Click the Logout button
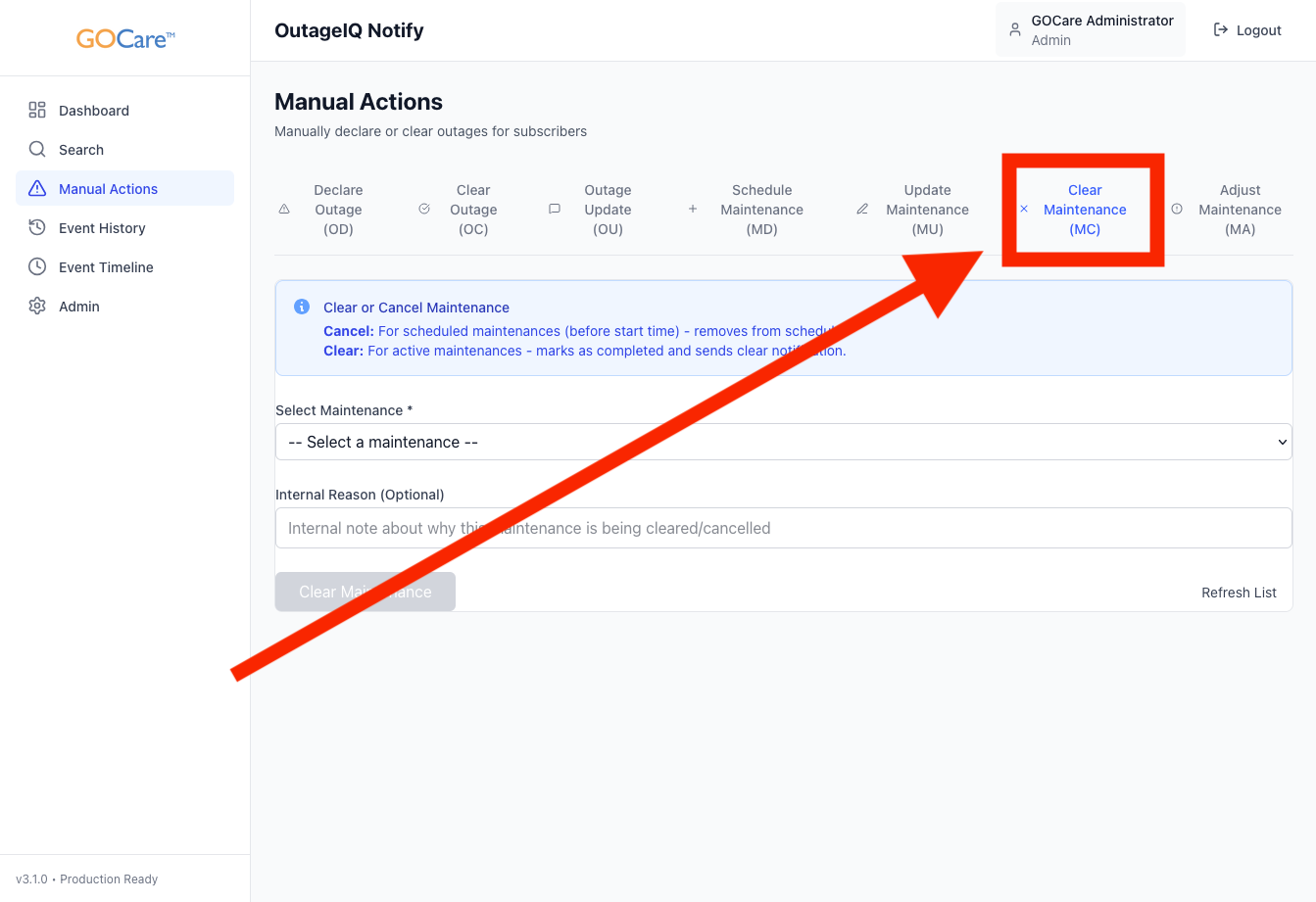1316x902 pixels. 1247,30
